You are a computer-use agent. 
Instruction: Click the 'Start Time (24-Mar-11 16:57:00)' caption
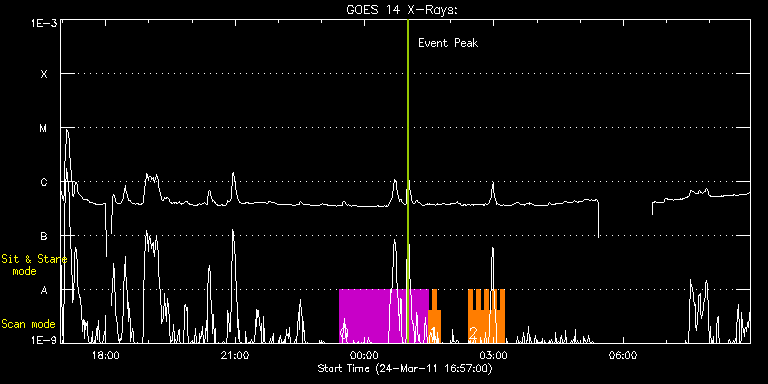pyautogui.click(x=405, y=368)
